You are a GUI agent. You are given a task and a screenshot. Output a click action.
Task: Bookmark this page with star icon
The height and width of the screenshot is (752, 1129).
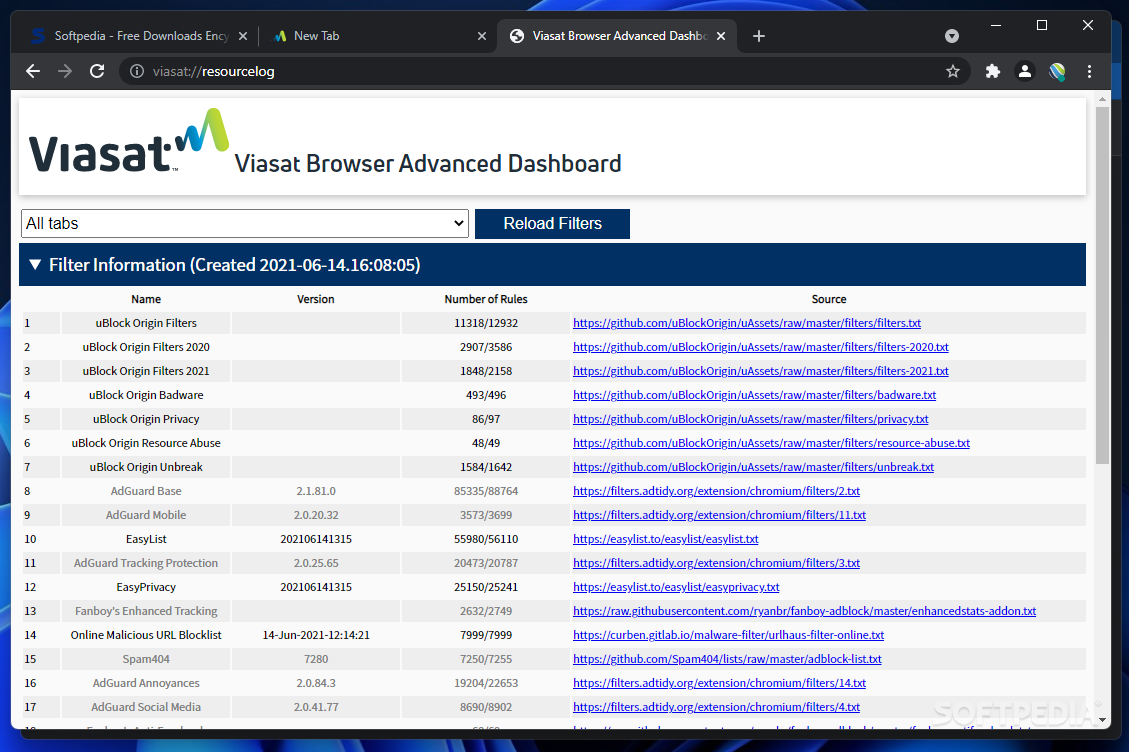953,71
